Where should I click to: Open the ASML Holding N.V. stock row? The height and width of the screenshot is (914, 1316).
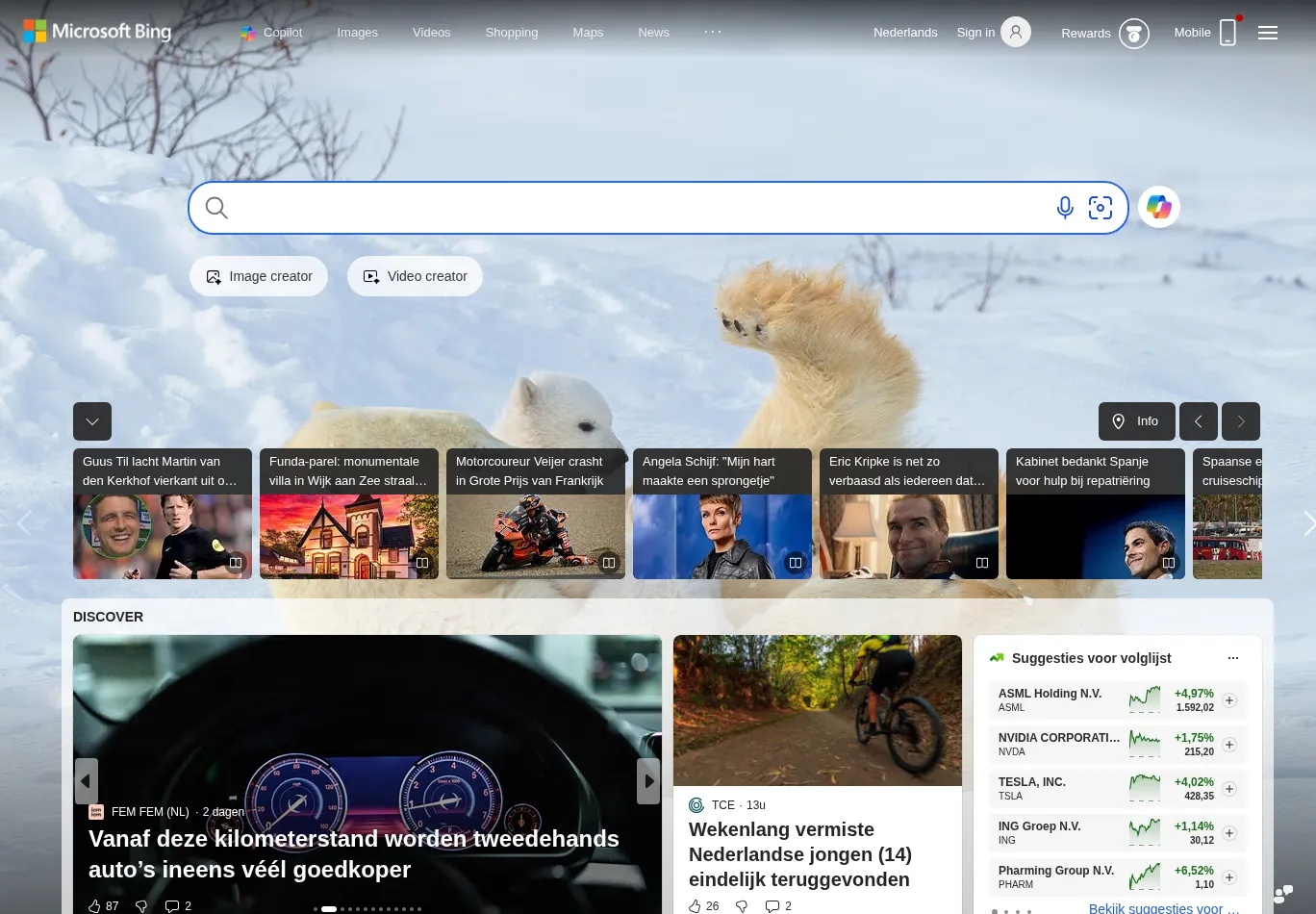[1118, 699]
